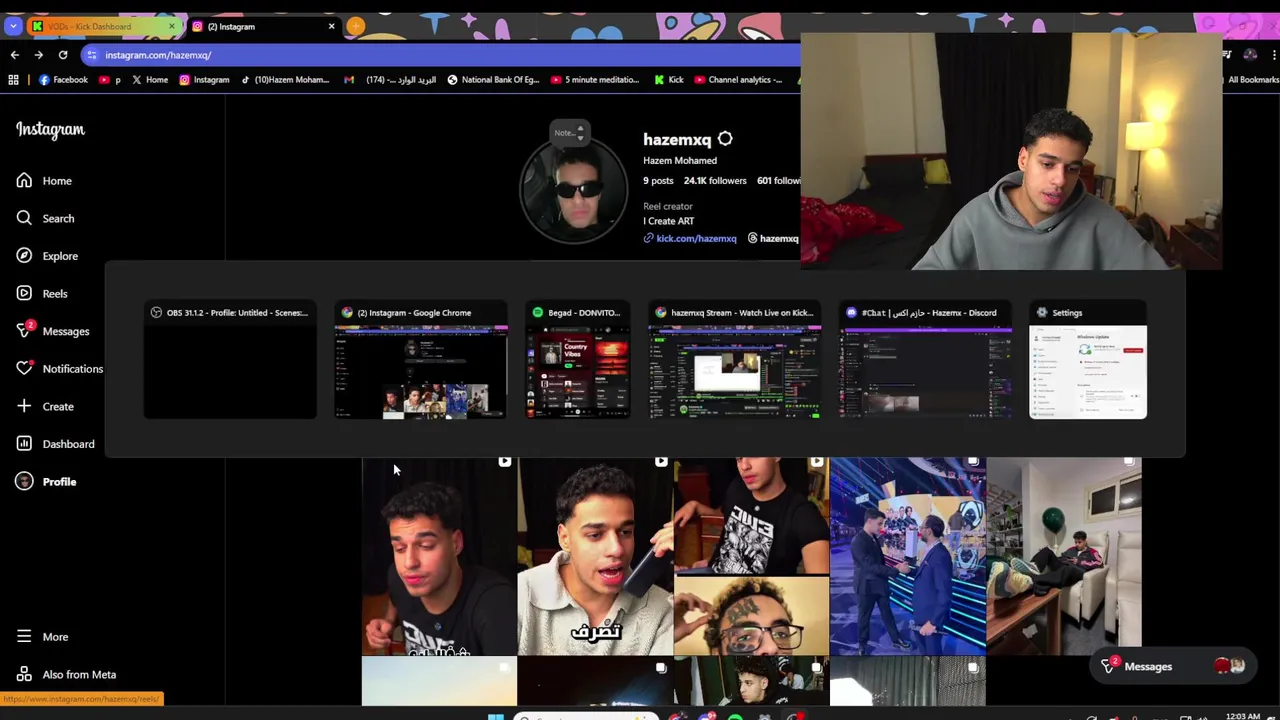Click the taskbar clock showing 12:03 AM
This screenshot has width=1280, height=720.
(1243, 716)
